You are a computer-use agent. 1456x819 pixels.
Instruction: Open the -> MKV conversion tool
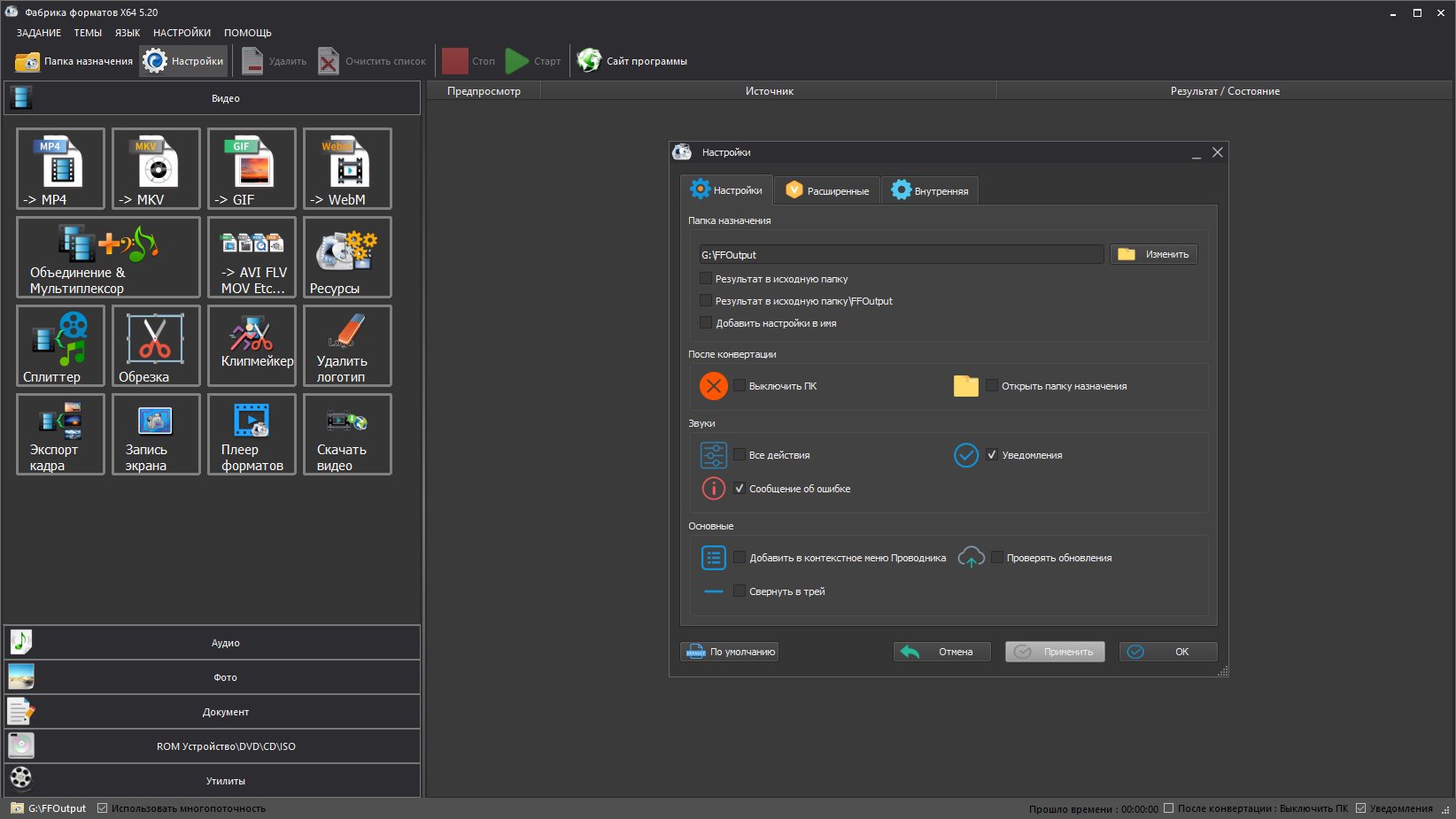[156, 168]
